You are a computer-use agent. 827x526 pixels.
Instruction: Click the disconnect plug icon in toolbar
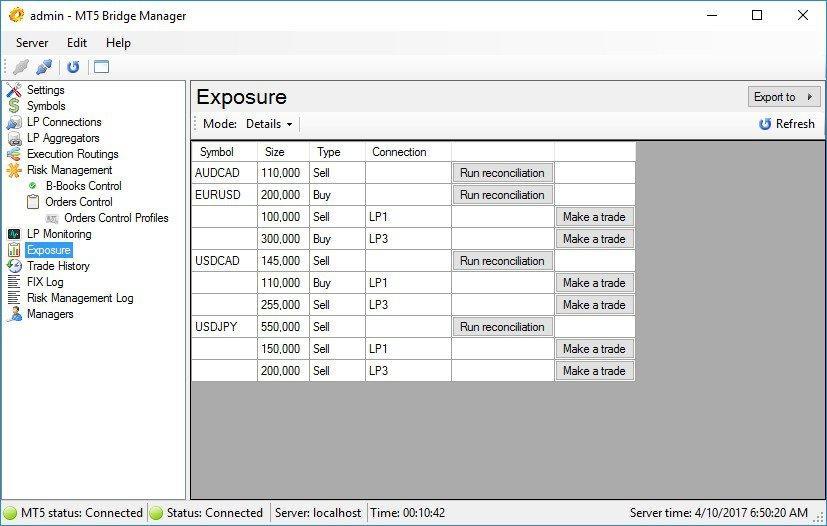pos(21,67)
